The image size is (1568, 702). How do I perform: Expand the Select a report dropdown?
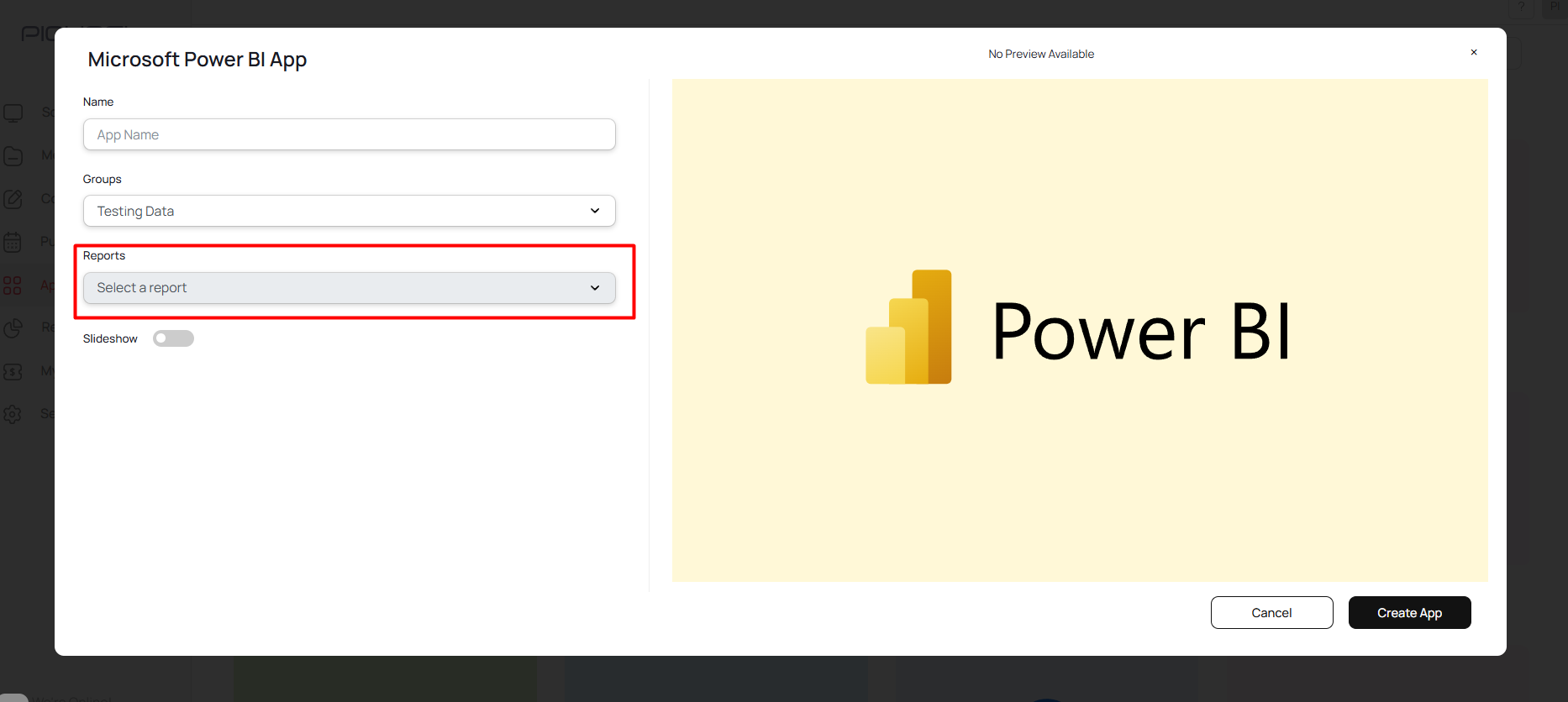tap(349, 288)
